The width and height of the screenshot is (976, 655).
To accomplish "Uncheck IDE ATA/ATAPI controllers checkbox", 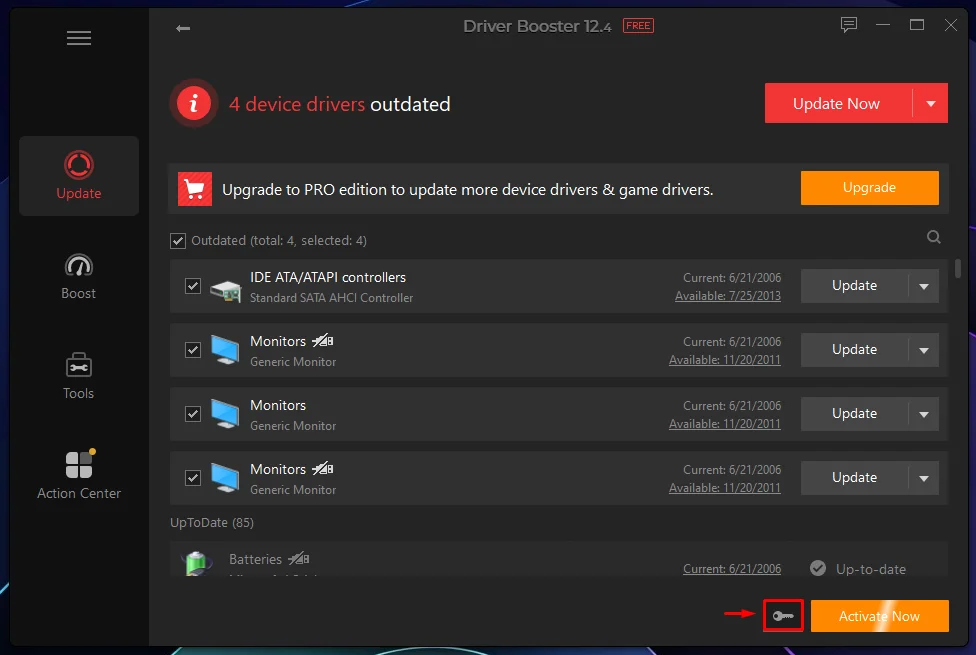I will tap(193, 286).
